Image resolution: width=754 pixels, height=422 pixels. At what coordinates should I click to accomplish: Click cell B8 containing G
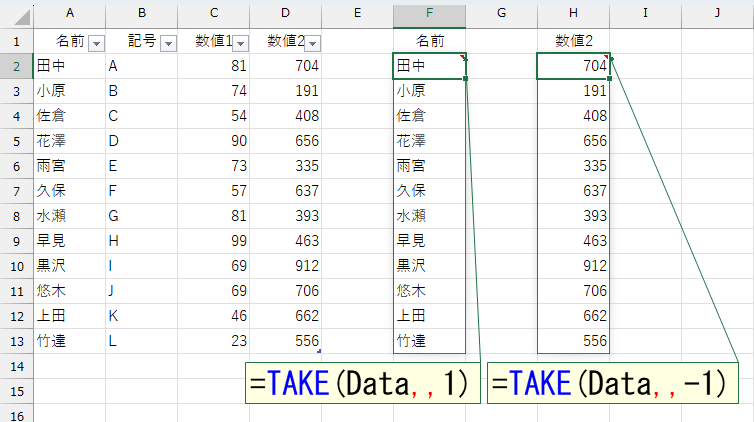[x=142, y=216]
